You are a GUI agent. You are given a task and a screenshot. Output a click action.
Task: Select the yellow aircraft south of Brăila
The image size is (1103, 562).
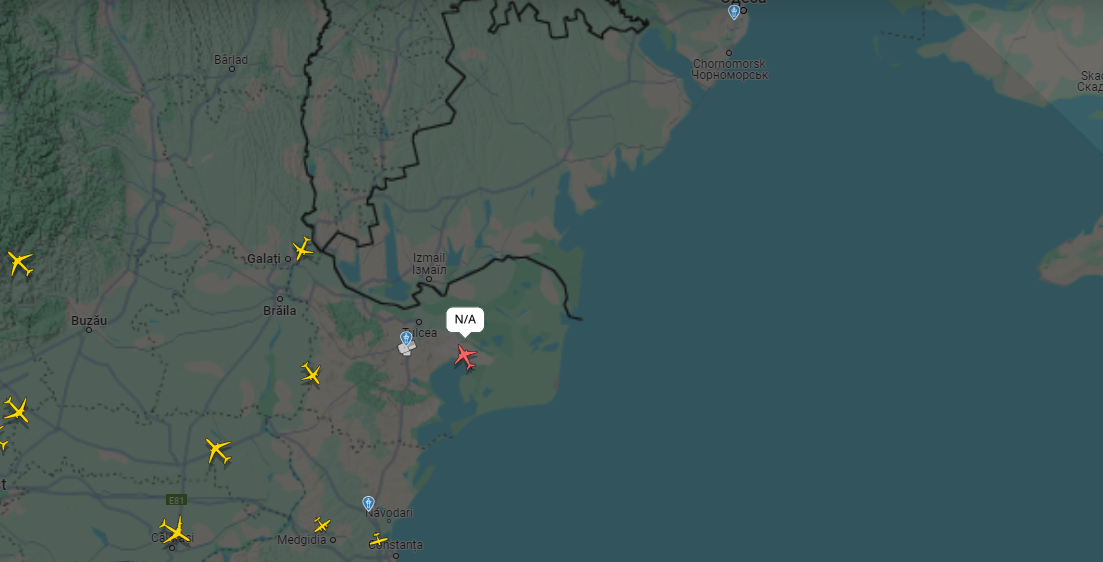pyautogui.click(x=311, y=373)
